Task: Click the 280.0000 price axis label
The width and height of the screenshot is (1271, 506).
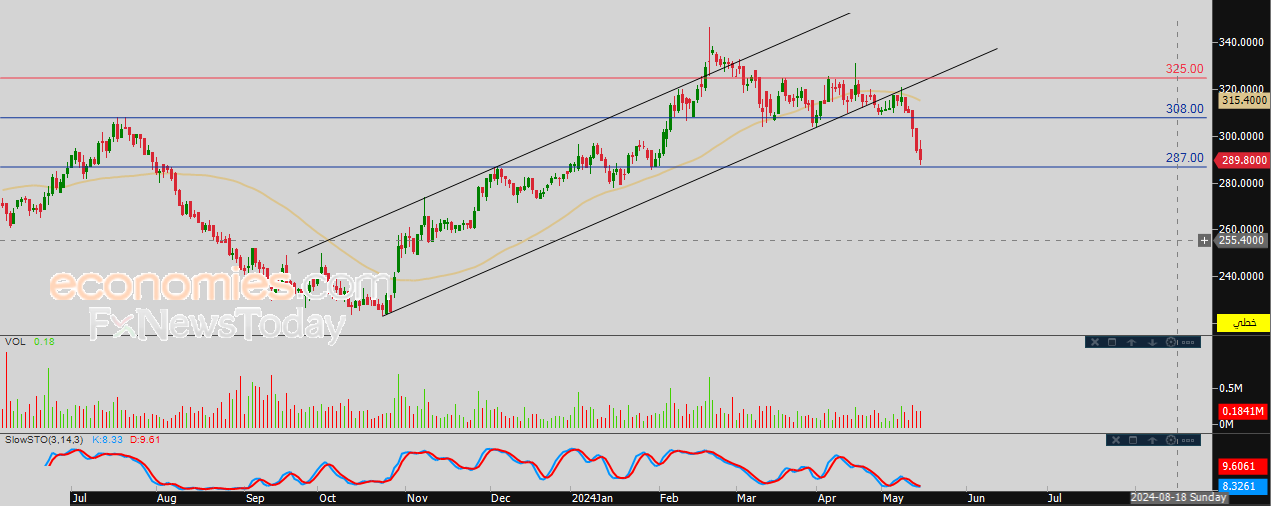Action: click(1243, 183)
